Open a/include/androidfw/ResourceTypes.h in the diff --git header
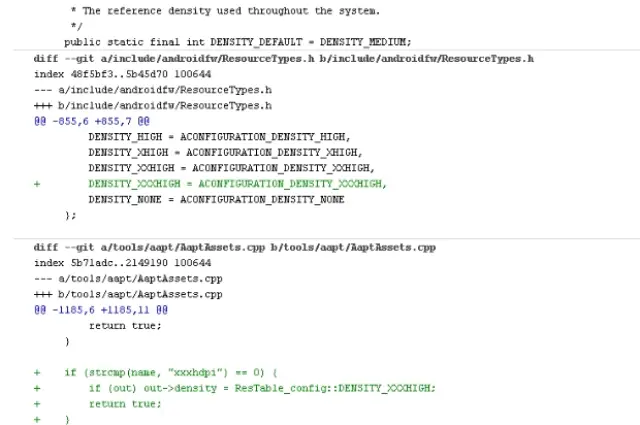 [191, 58]
